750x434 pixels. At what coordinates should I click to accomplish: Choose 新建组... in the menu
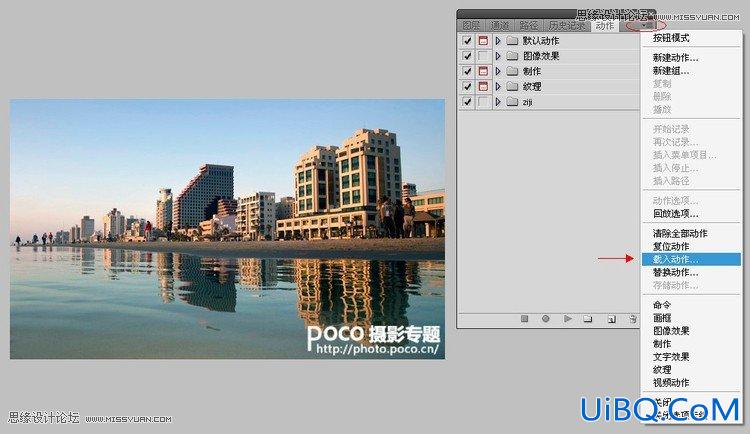(x=671, y=70)
